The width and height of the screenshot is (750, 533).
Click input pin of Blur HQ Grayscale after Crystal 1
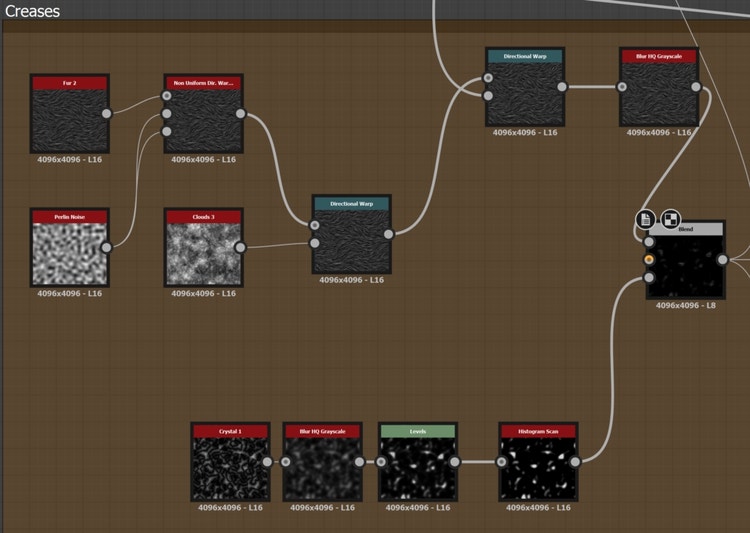coord(285,462)
